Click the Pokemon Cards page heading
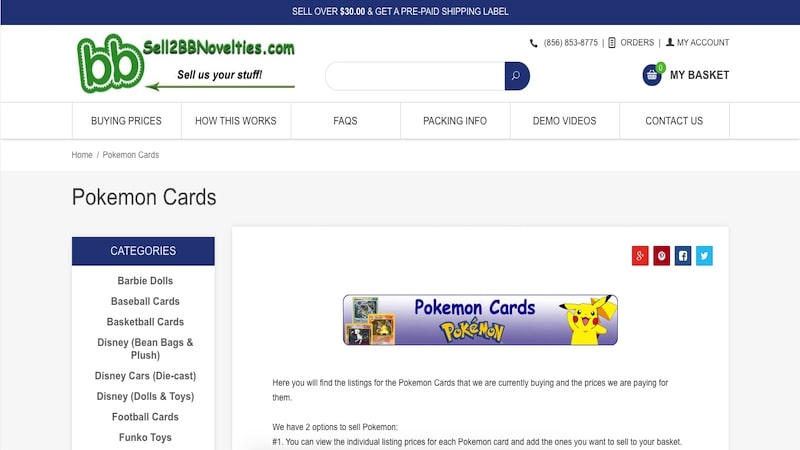Image resolution: width=800 pixels, height=450 pixels. [144, 197]
